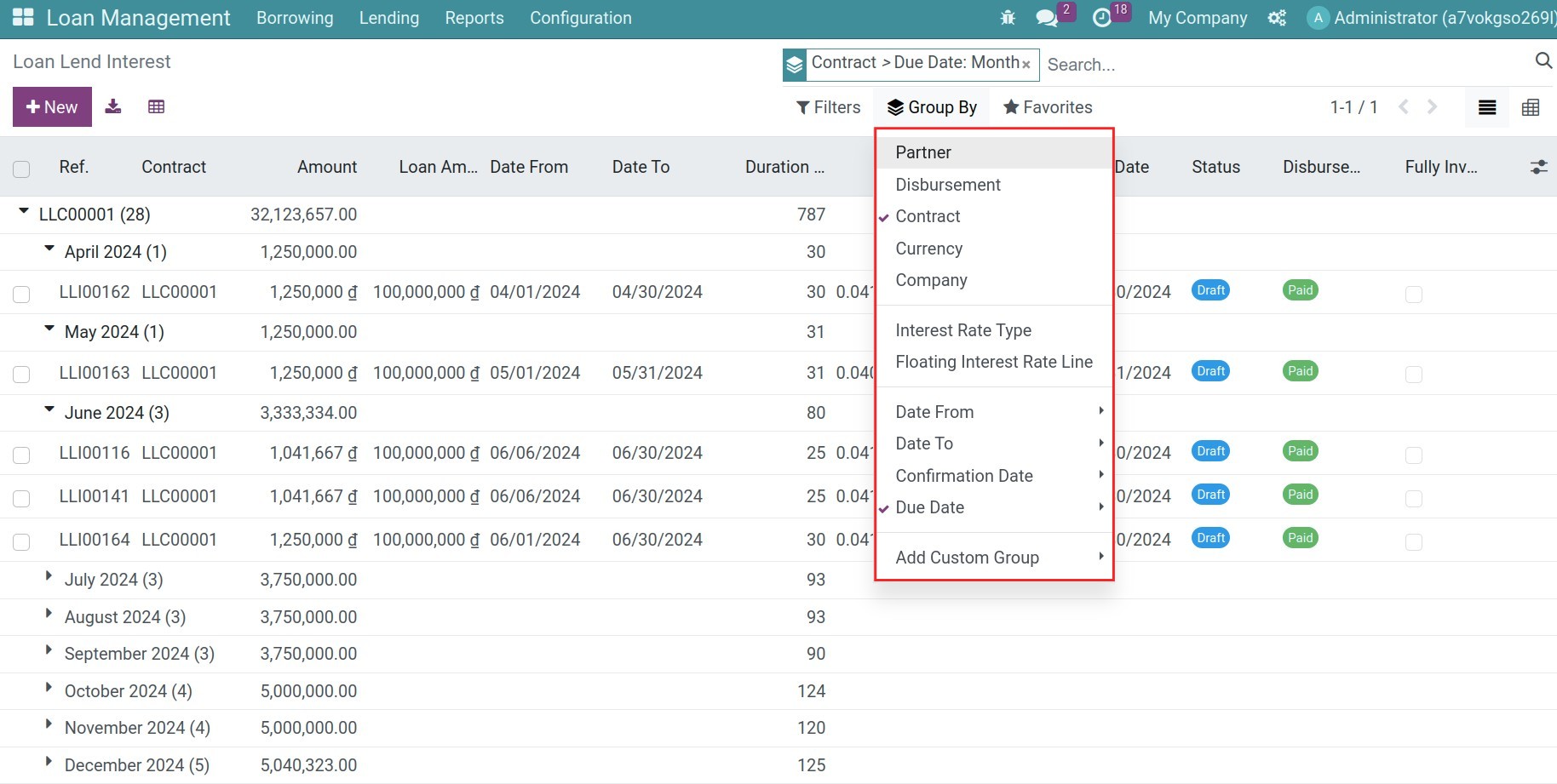
Task: Open the Confirmation Date submenu
Action: tap(994, 476)
